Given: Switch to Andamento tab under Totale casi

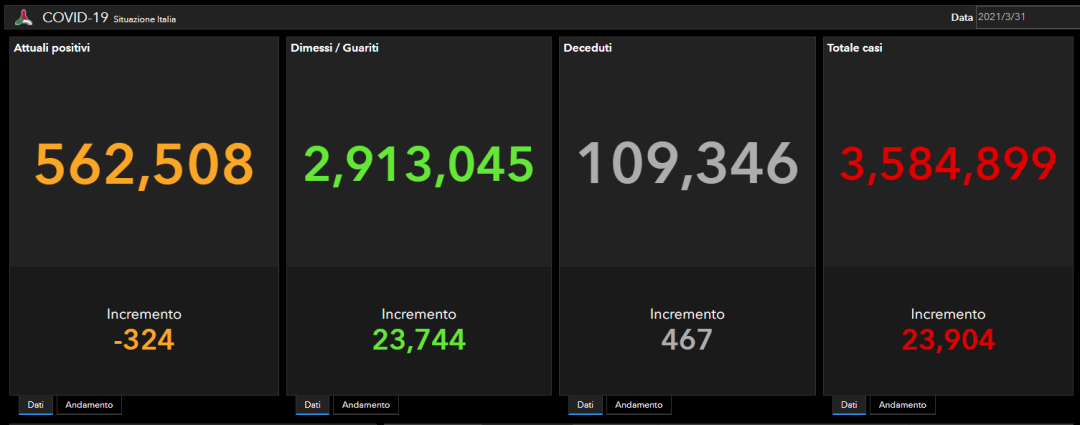Looking at the screenshot, I should [x=902, y=405].
